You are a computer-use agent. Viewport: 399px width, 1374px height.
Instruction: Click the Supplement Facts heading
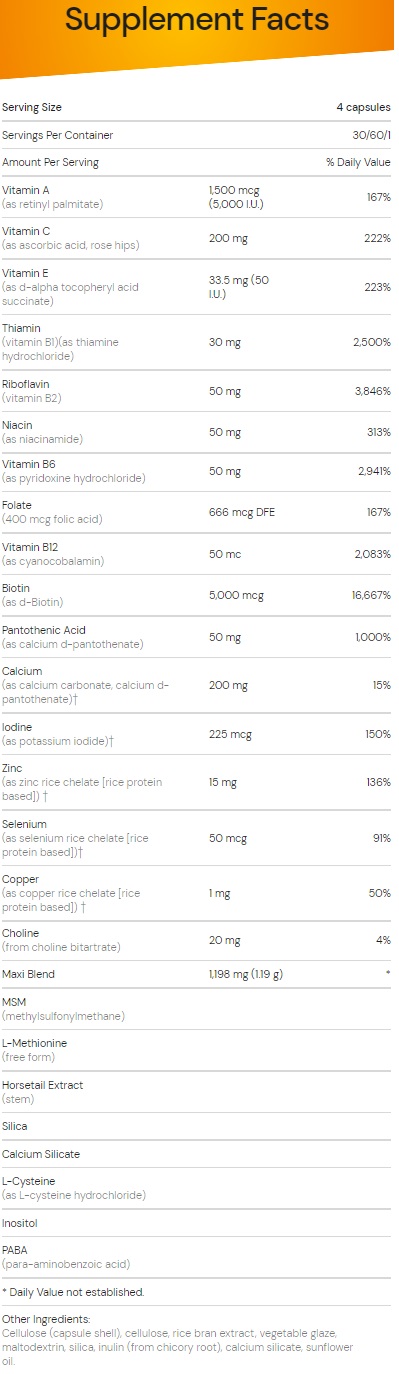click(197, 18)
